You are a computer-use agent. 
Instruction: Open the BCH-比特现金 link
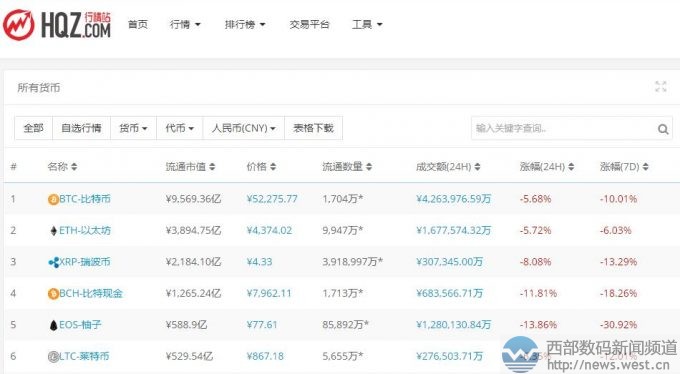[91, 293]
